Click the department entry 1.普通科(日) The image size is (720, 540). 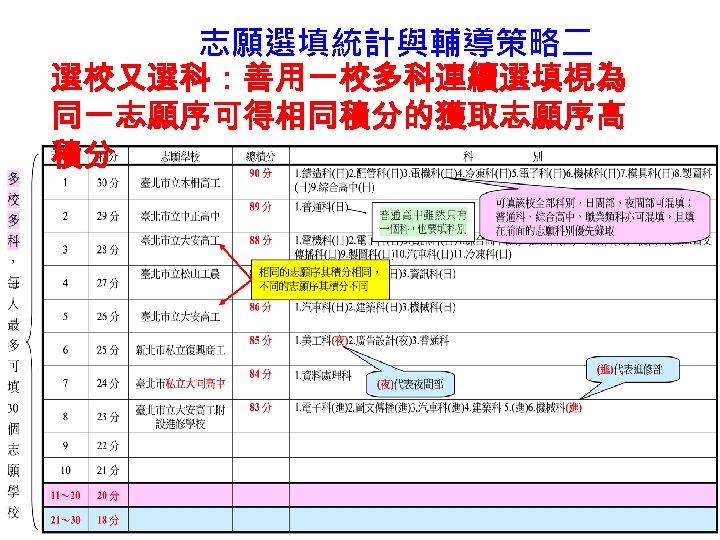pos(321,207)
